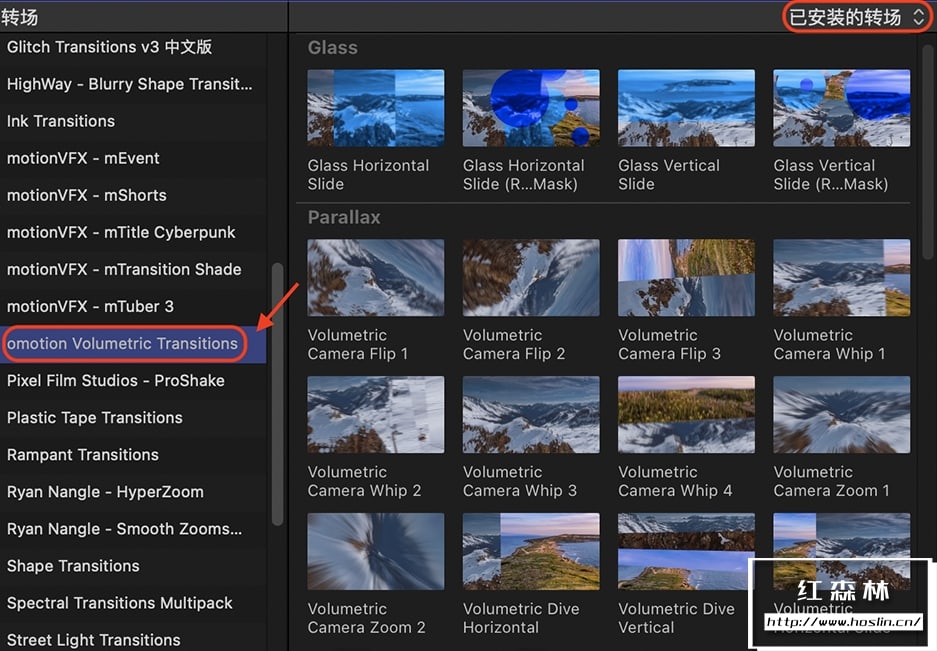Click the Parallax section header
The width and height of the screenshot is (937, 651).
[x=344, y=218]
